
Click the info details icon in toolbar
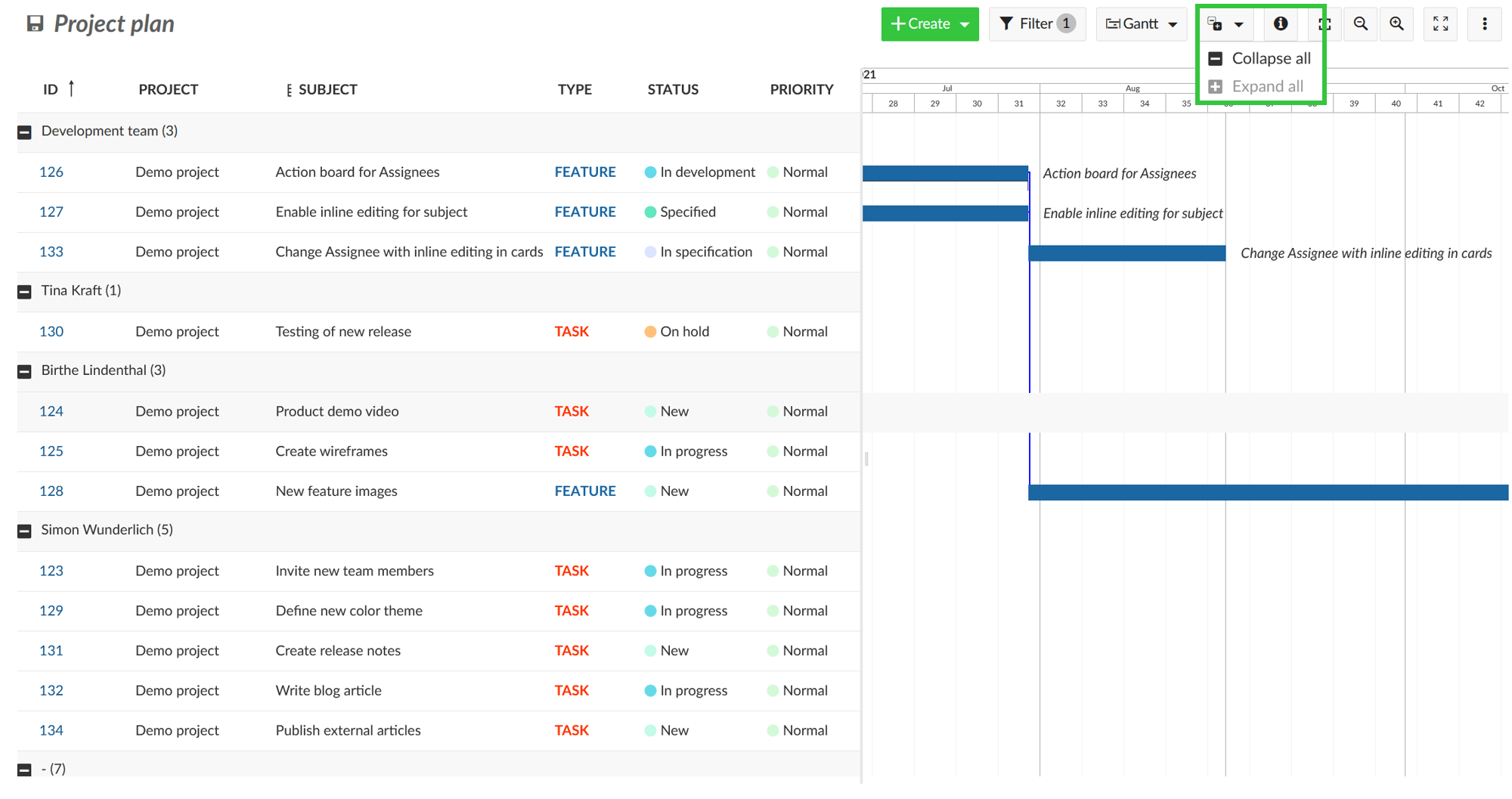[x=1280, y=24]
